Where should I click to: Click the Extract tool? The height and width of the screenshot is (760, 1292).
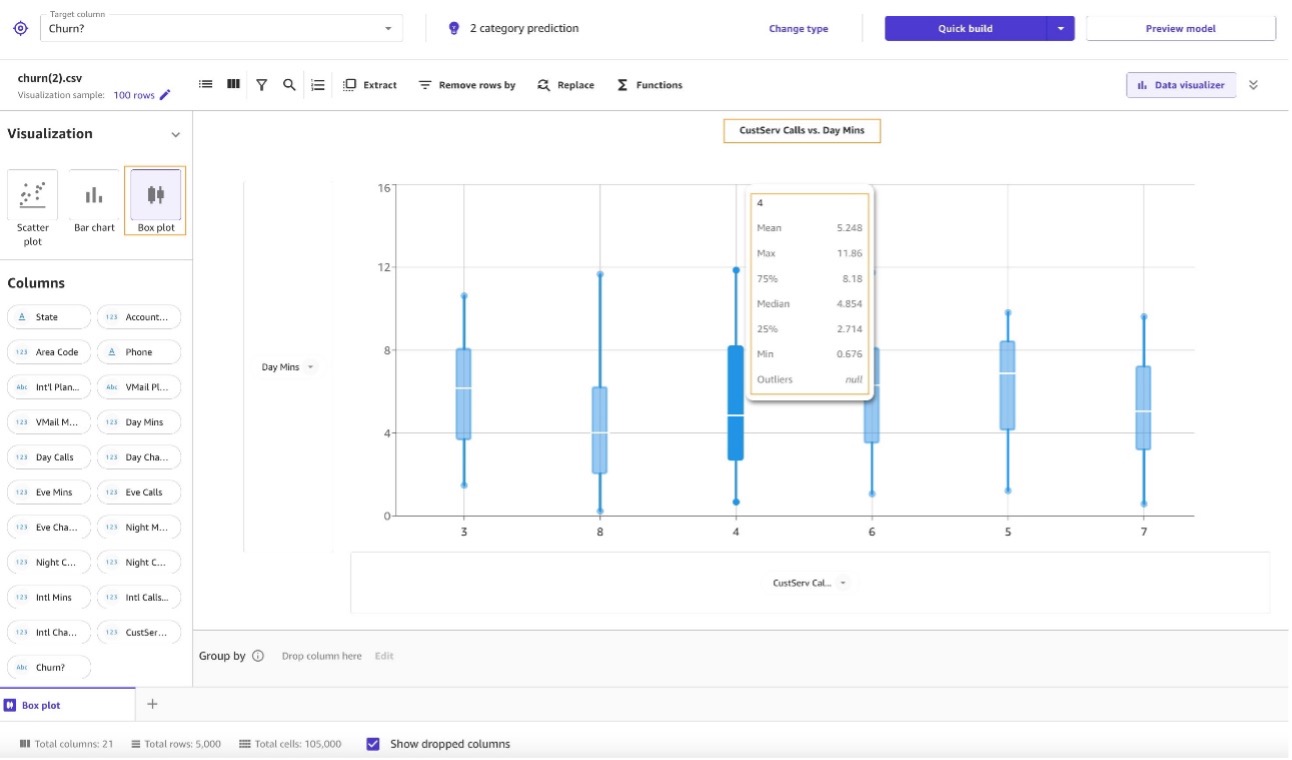coord(370,85)
